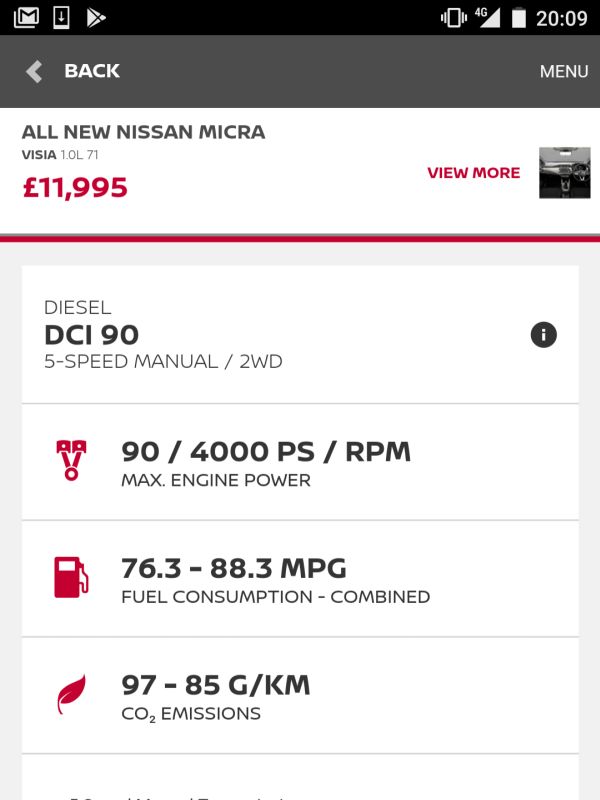Tap the vibrate mode status icon
The width and height of the screenshot is (600, 800).
[x=454, y=18]
